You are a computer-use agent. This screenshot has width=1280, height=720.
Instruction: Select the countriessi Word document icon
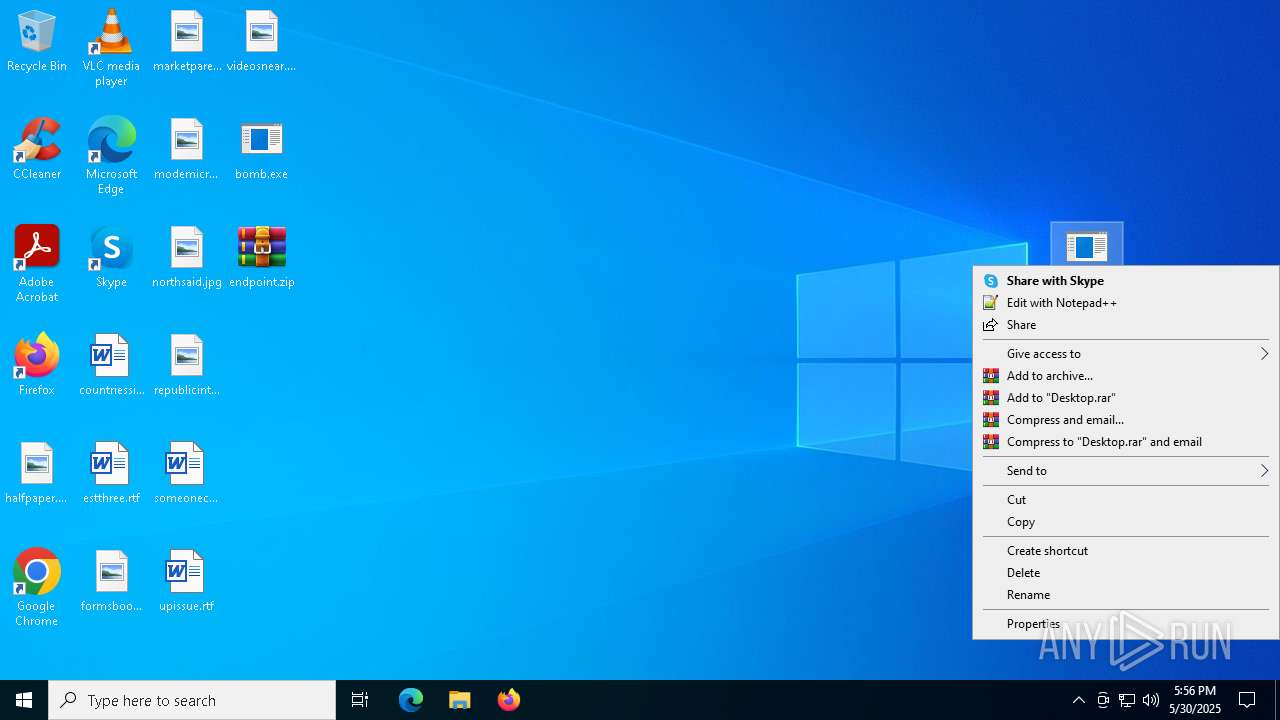pyautogui.click(x=111, y=366)
